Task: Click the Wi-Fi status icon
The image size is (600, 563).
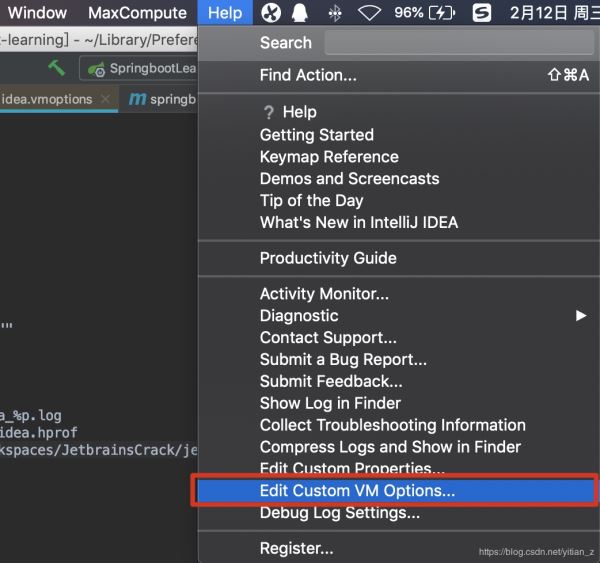Action: tap(370, 13)
